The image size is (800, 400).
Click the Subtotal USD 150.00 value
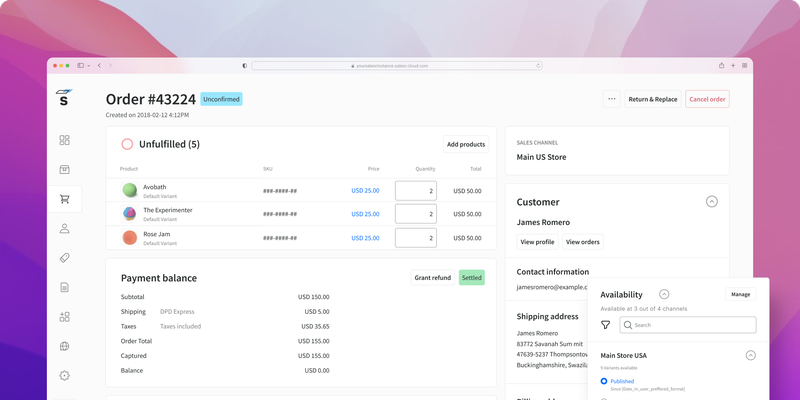pyautogui.click(x=313, y=297)
